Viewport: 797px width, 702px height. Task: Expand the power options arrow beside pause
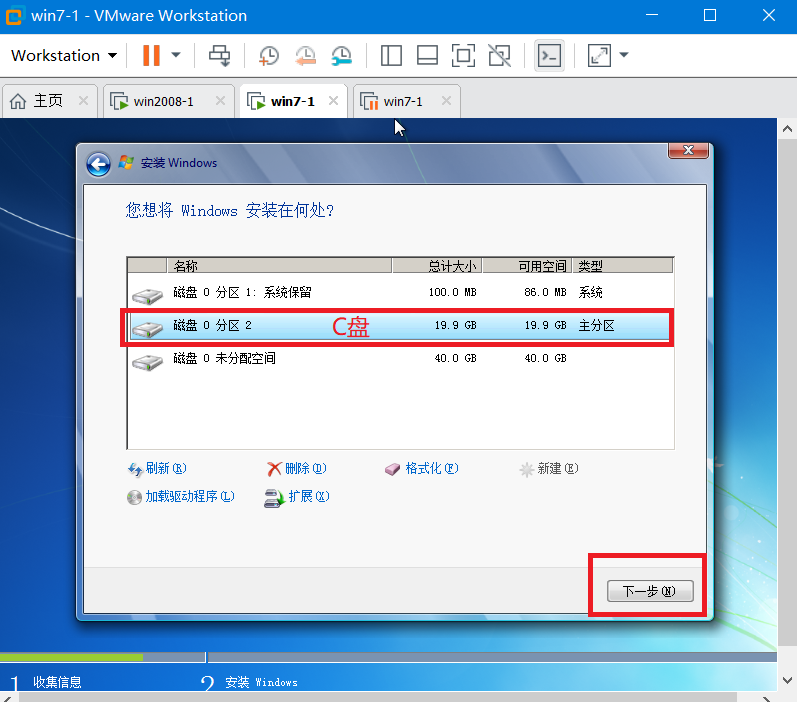coord(176,55)
